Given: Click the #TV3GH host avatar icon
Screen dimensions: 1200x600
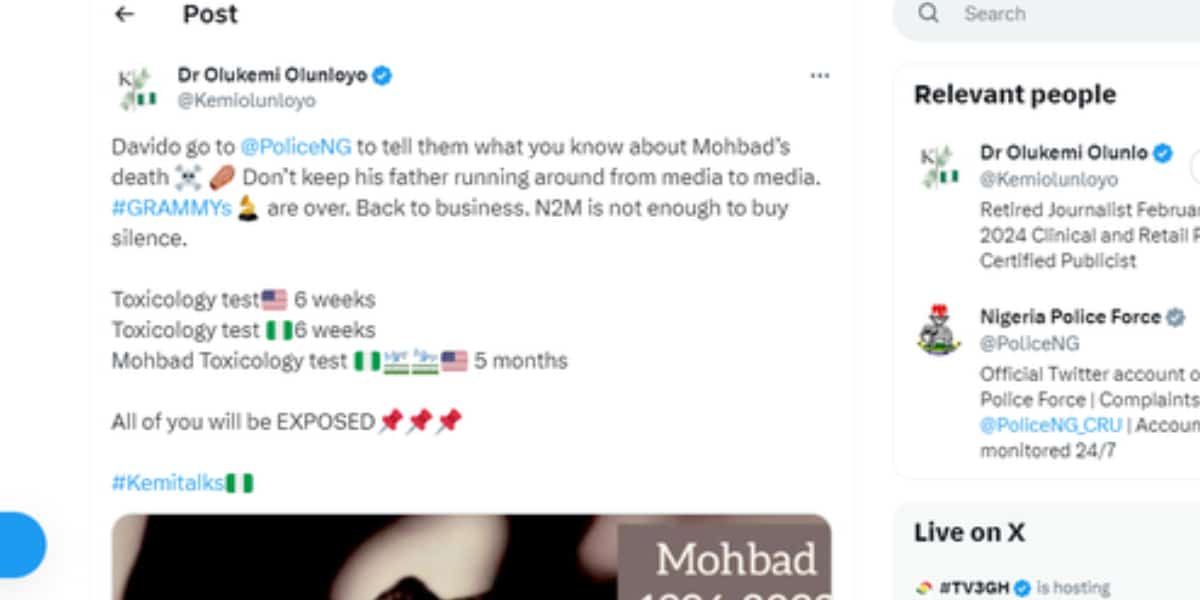Looking at the screenshot, I should [x=924, y=587].
